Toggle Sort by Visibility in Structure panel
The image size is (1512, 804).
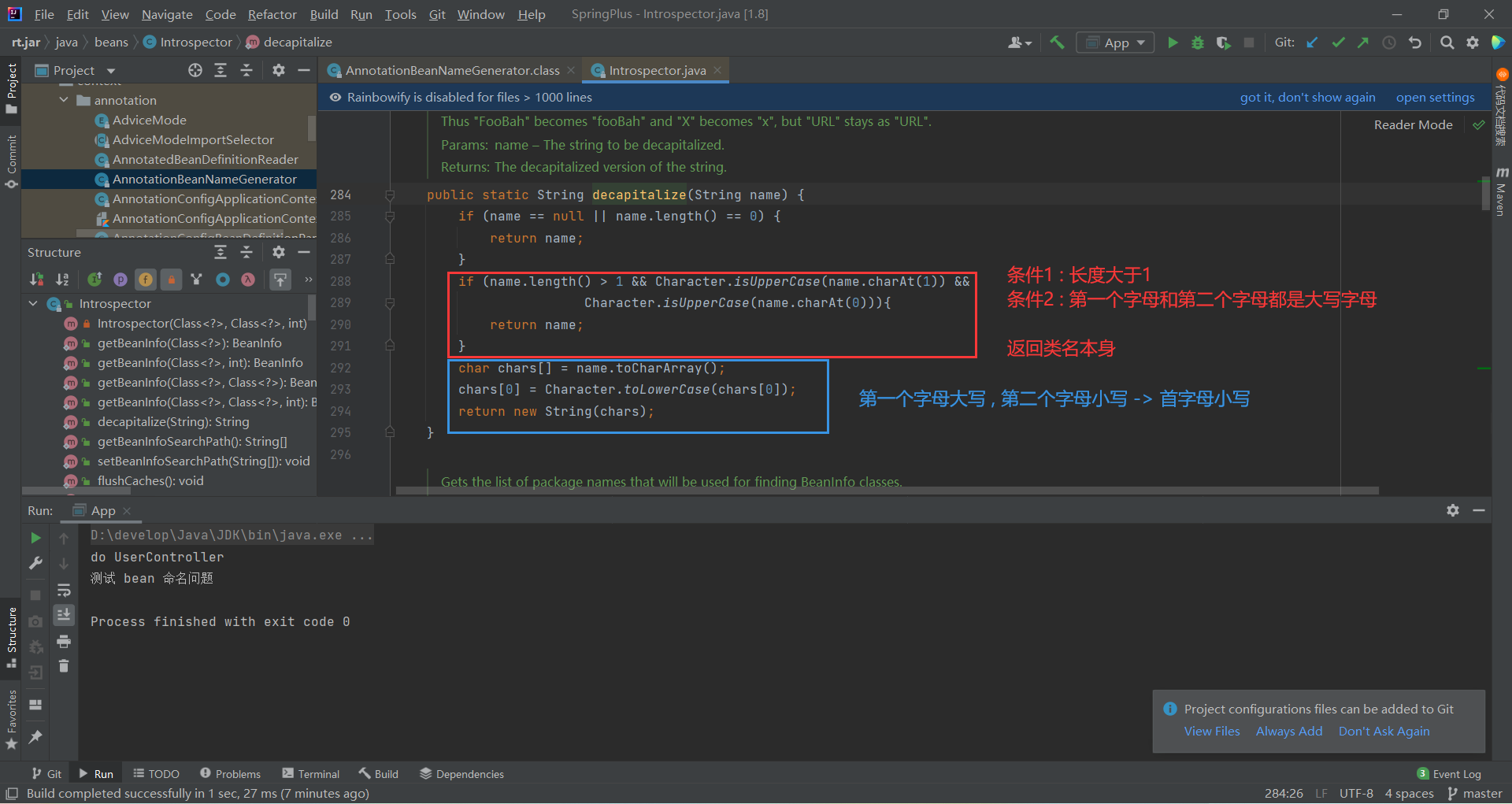[x=37, y=280]
